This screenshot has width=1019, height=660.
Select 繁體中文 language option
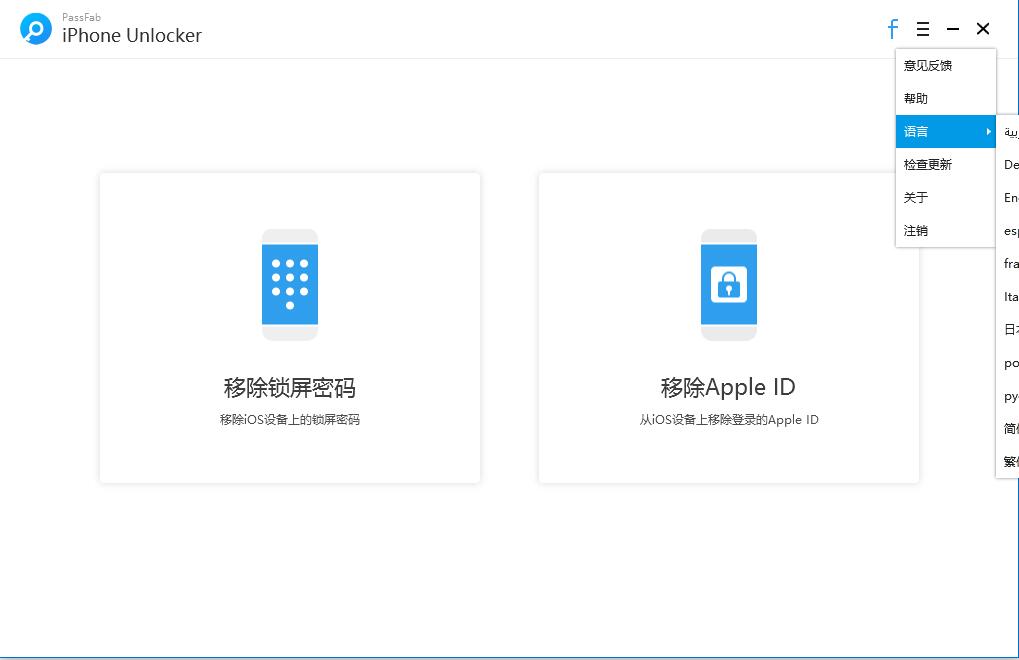click(1008, 462)
